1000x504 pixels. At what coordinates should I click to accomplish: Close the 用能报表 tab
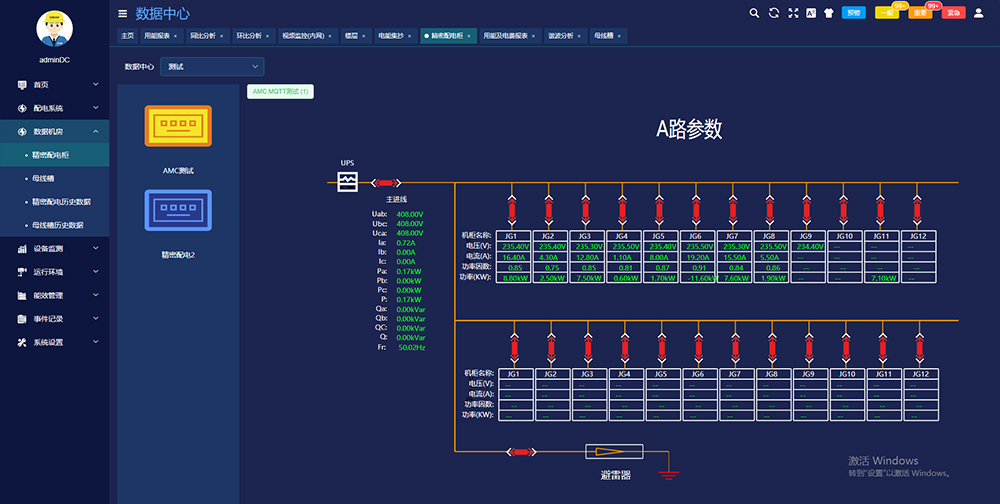click(x=175, y=36)
